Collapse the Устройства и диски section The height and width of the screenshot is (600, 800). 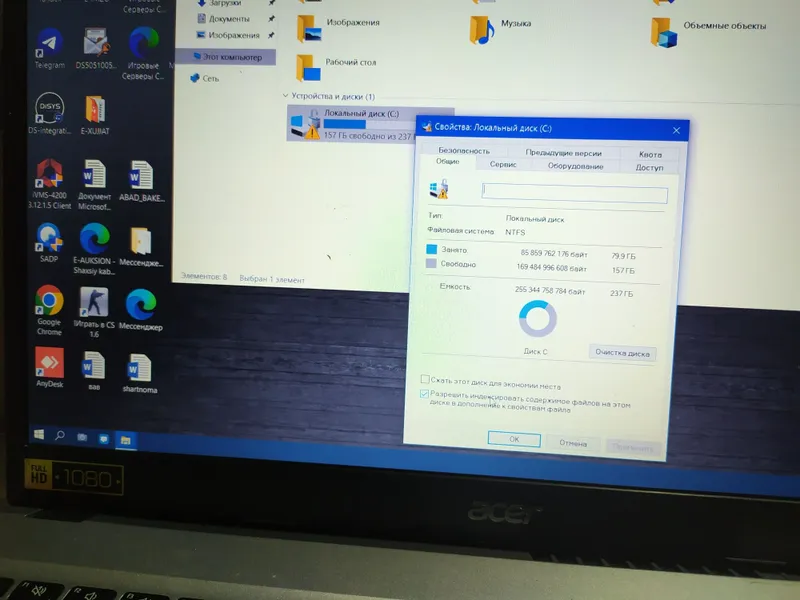pyautogui.click(x=285, y=95)
